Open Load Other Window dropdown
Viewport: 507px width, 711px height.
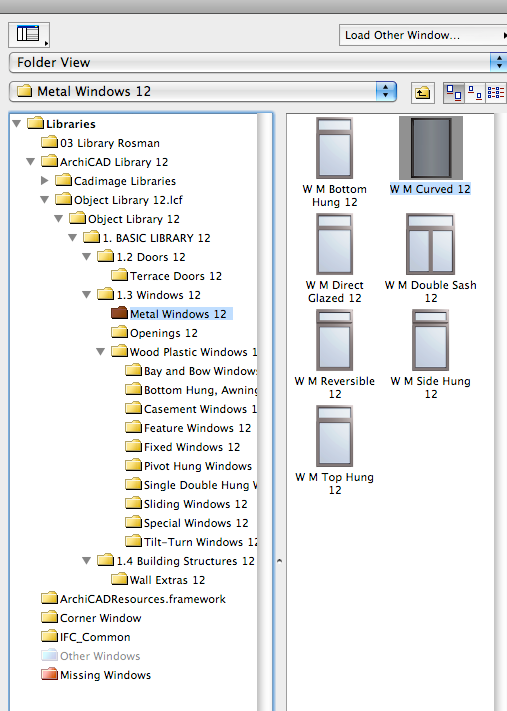pyautogui.click(x=423, y=35)
